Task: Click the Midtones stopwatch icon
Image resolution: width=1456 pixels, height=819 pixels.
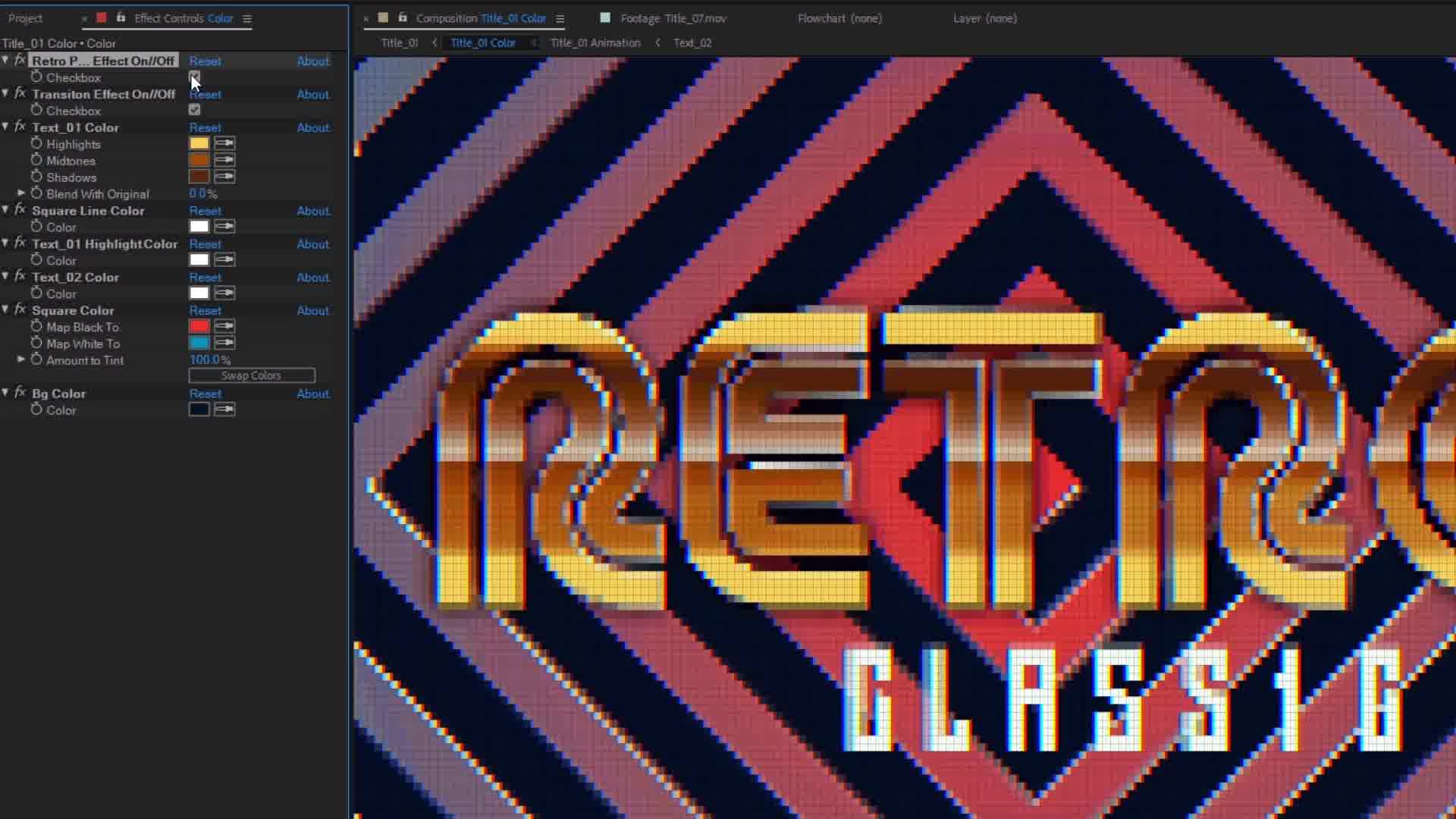Action: (x=36, y=160)
